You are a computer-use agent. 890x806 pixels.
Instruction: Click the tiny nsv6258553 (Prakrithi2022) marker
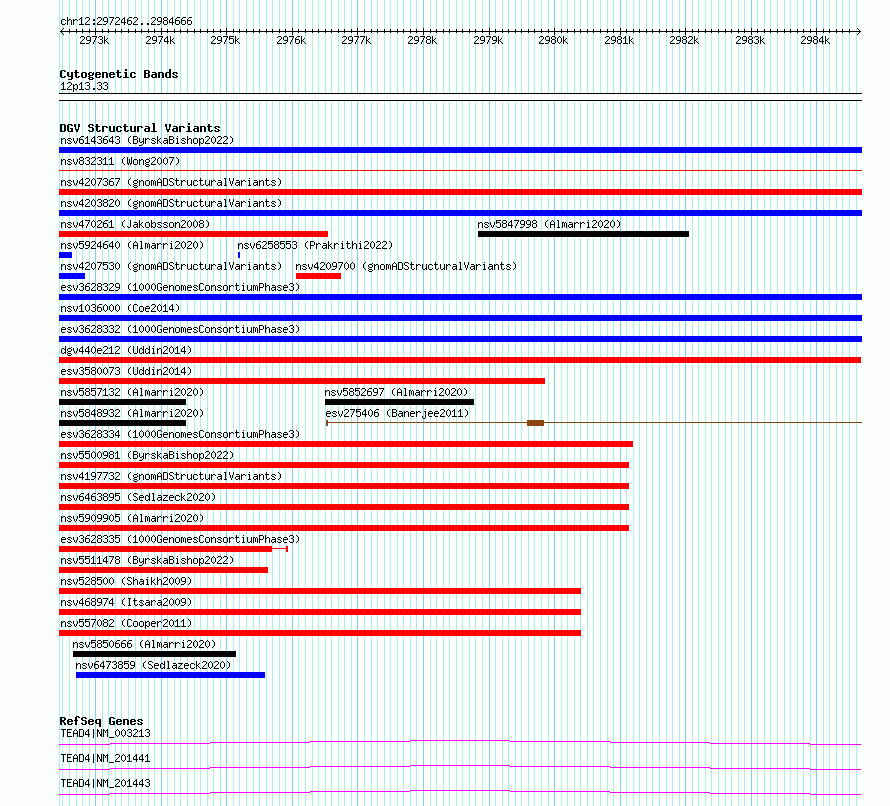pos(239,255)
